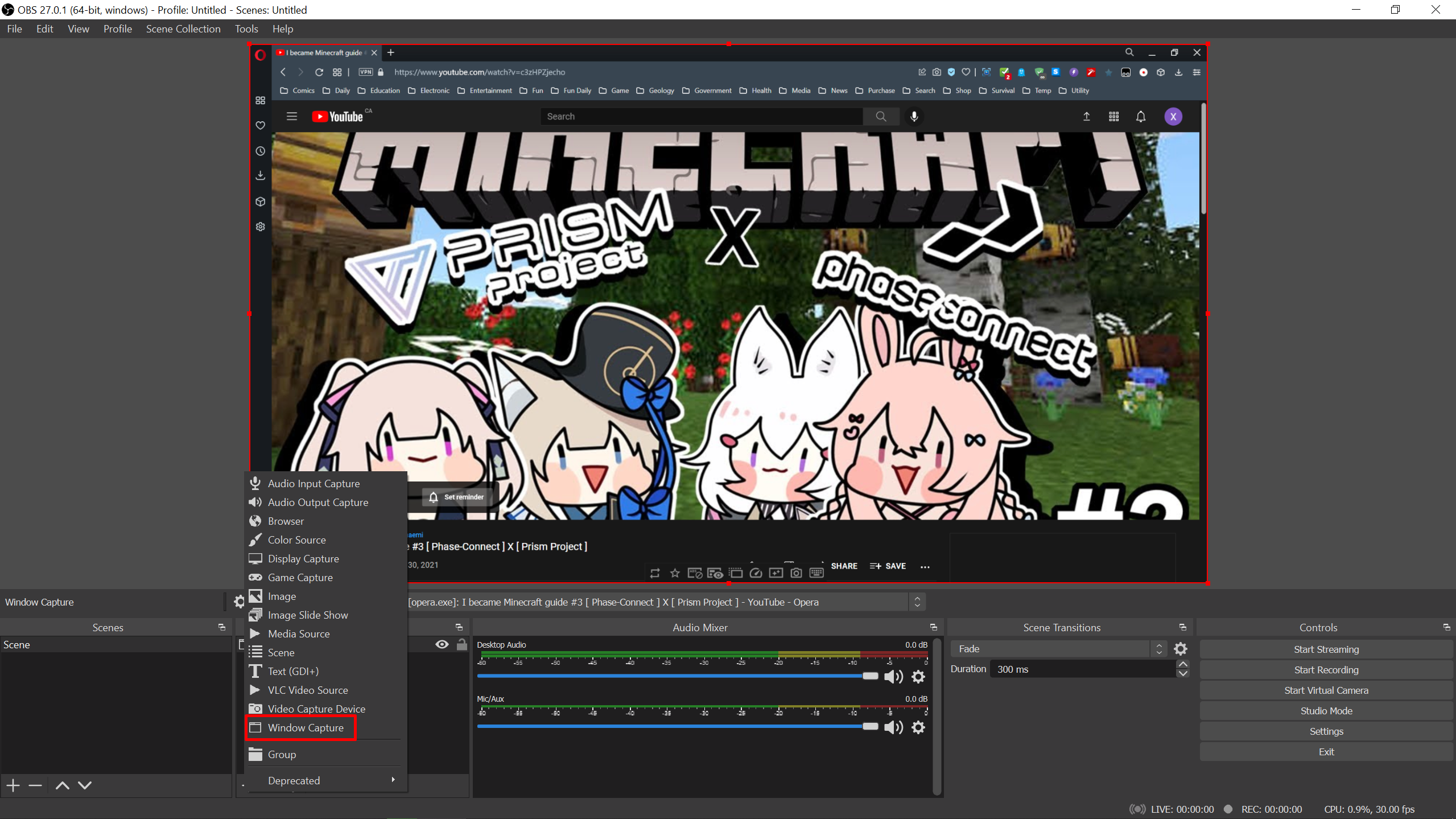Select the Scene entry in Scenes list
This screenshot has height=819, width=1456.
[116, 644]
